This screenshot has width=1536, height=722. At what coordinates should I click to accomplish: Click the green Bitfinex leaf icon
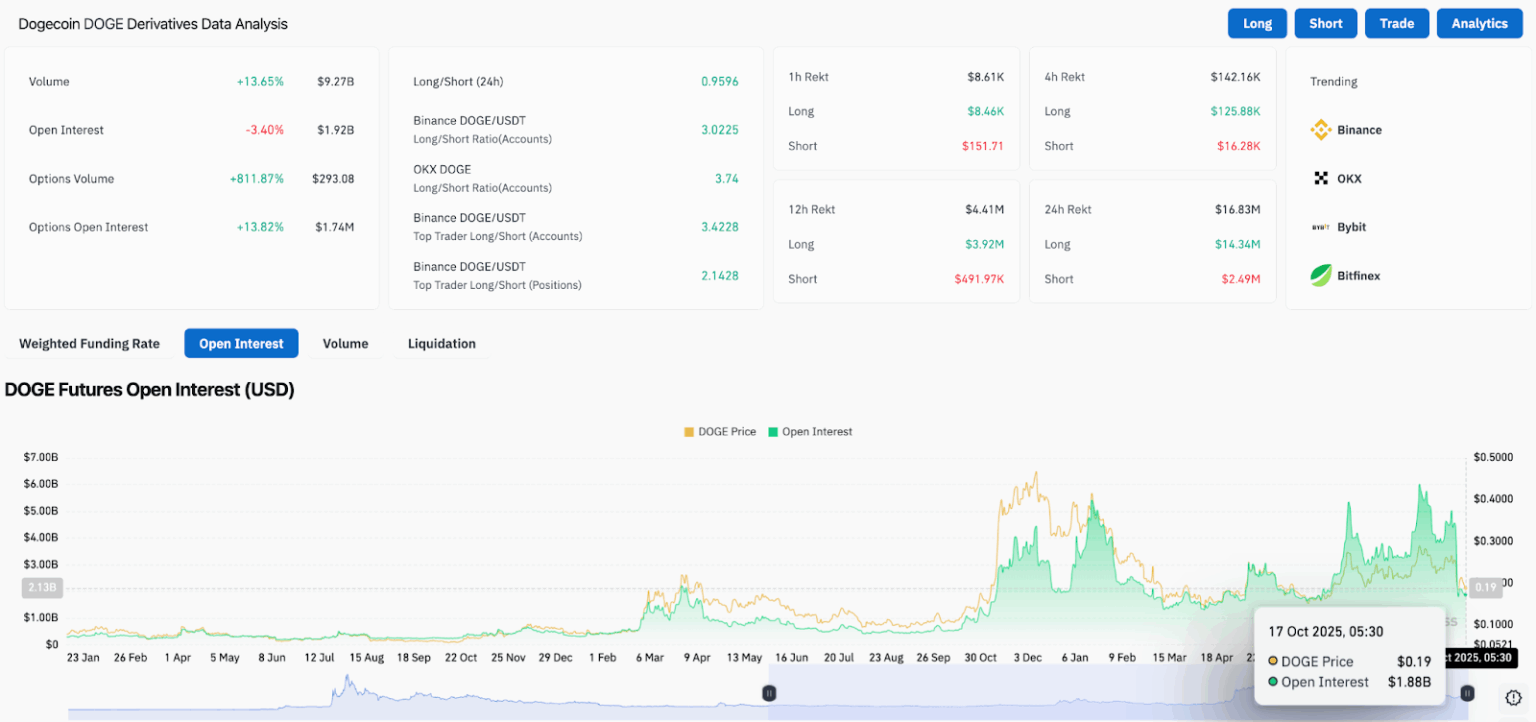click(1321, 275)
